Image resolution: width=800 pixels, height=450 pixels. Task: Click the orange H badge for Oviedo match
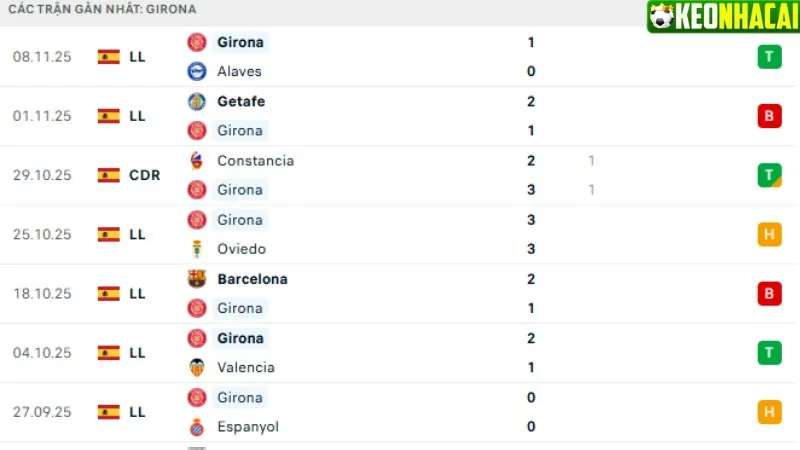769,234
